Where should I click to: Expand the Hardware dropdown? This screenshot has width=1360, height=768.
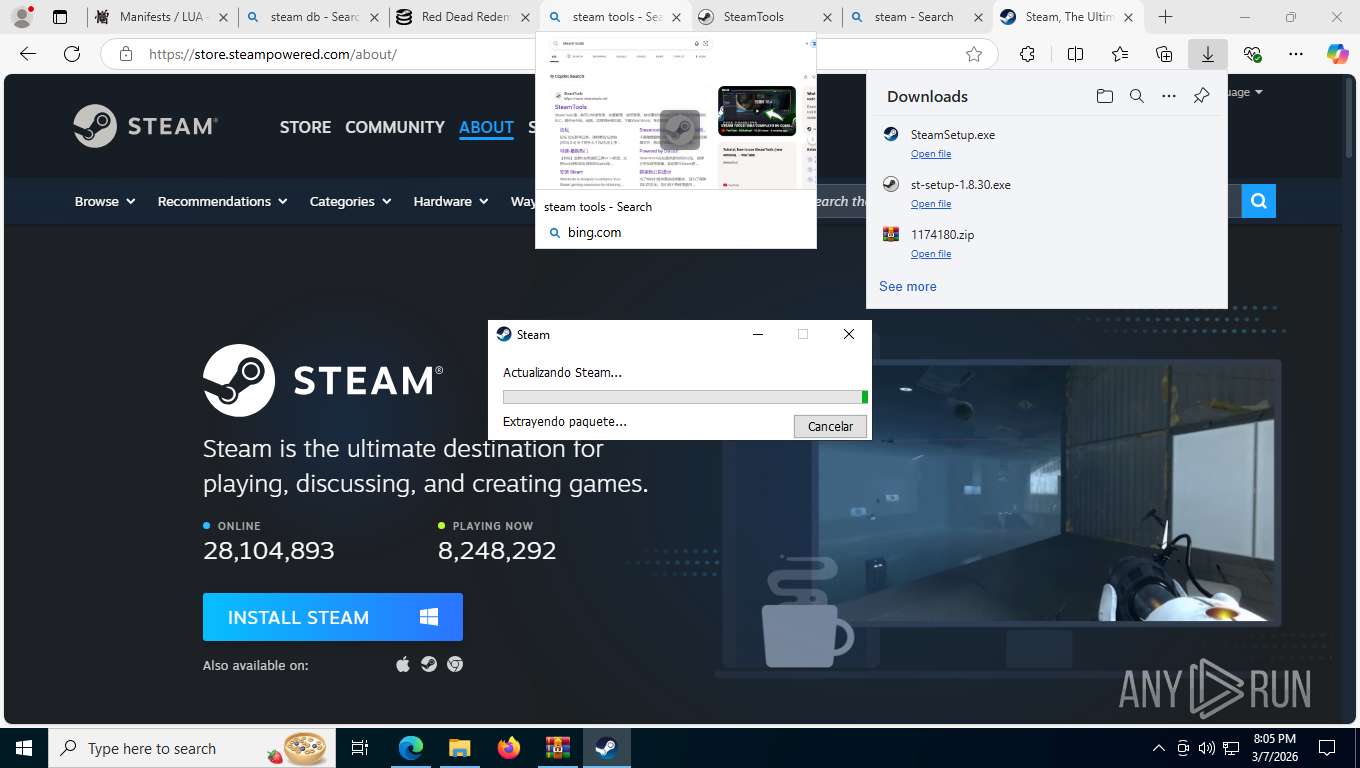coord(451,201)
